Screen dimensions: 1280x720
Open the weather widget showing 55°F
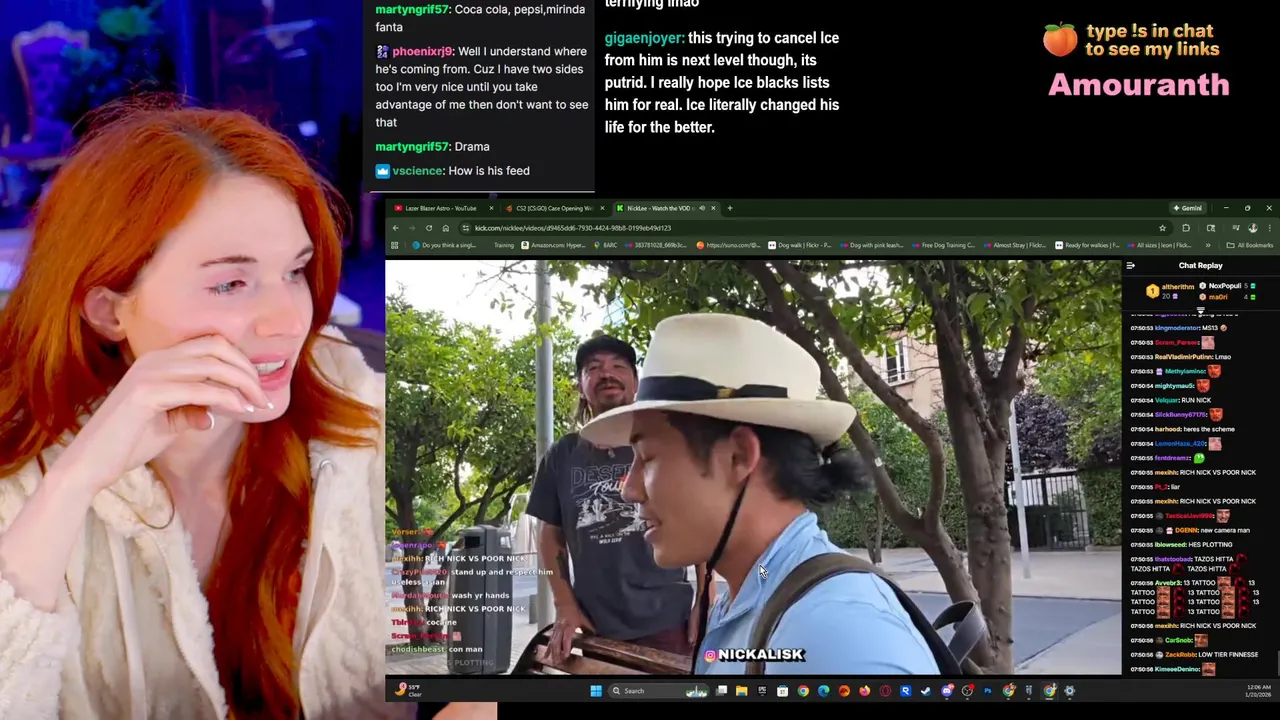point(409,690)
